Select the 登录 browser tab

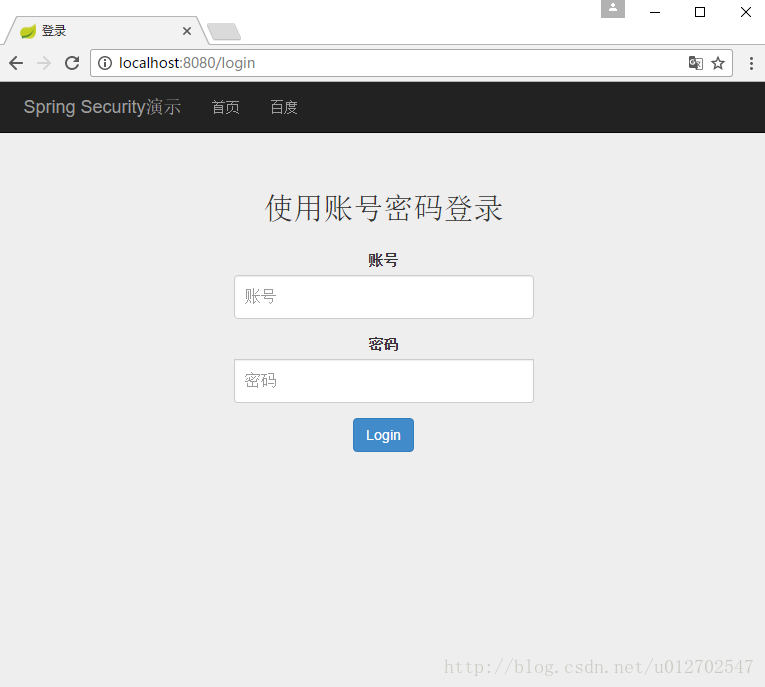click(x=105, y=31)
